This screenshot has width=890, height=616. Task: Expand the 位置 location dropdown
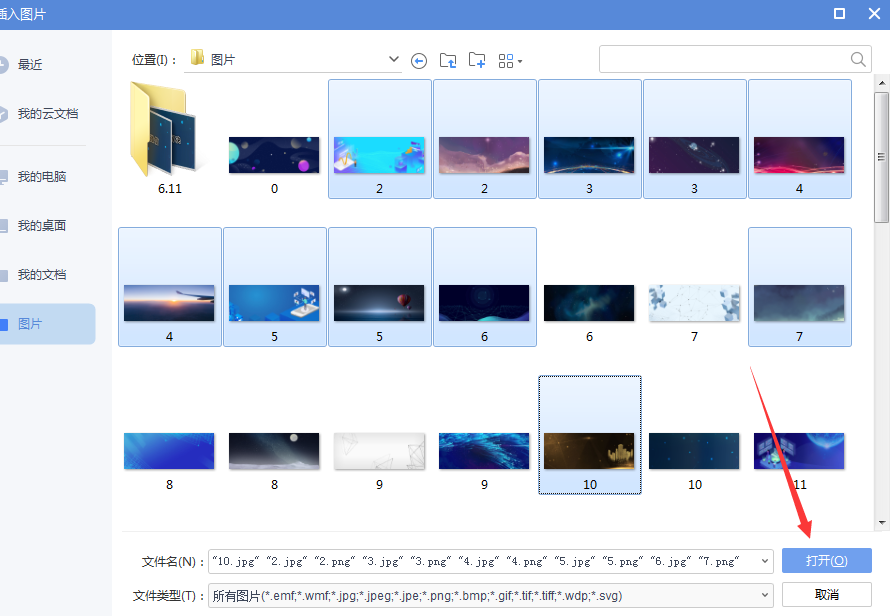click(393, 59)
